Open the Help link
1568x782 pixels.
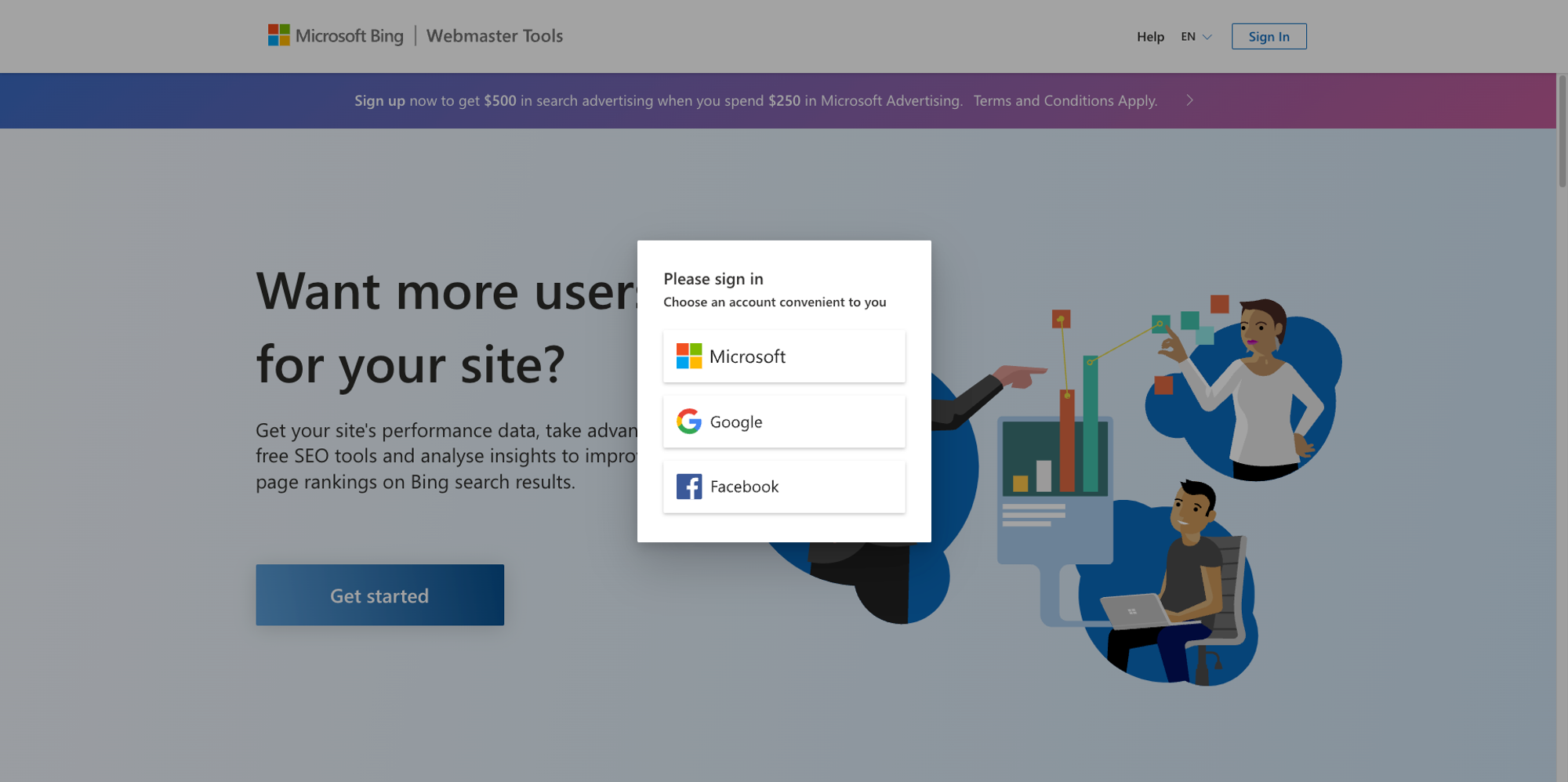tap(1150, 37)
